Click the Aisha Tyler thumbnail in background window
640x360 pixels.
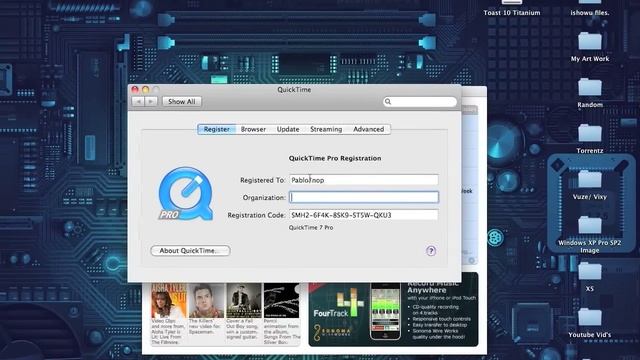(169, 301)
